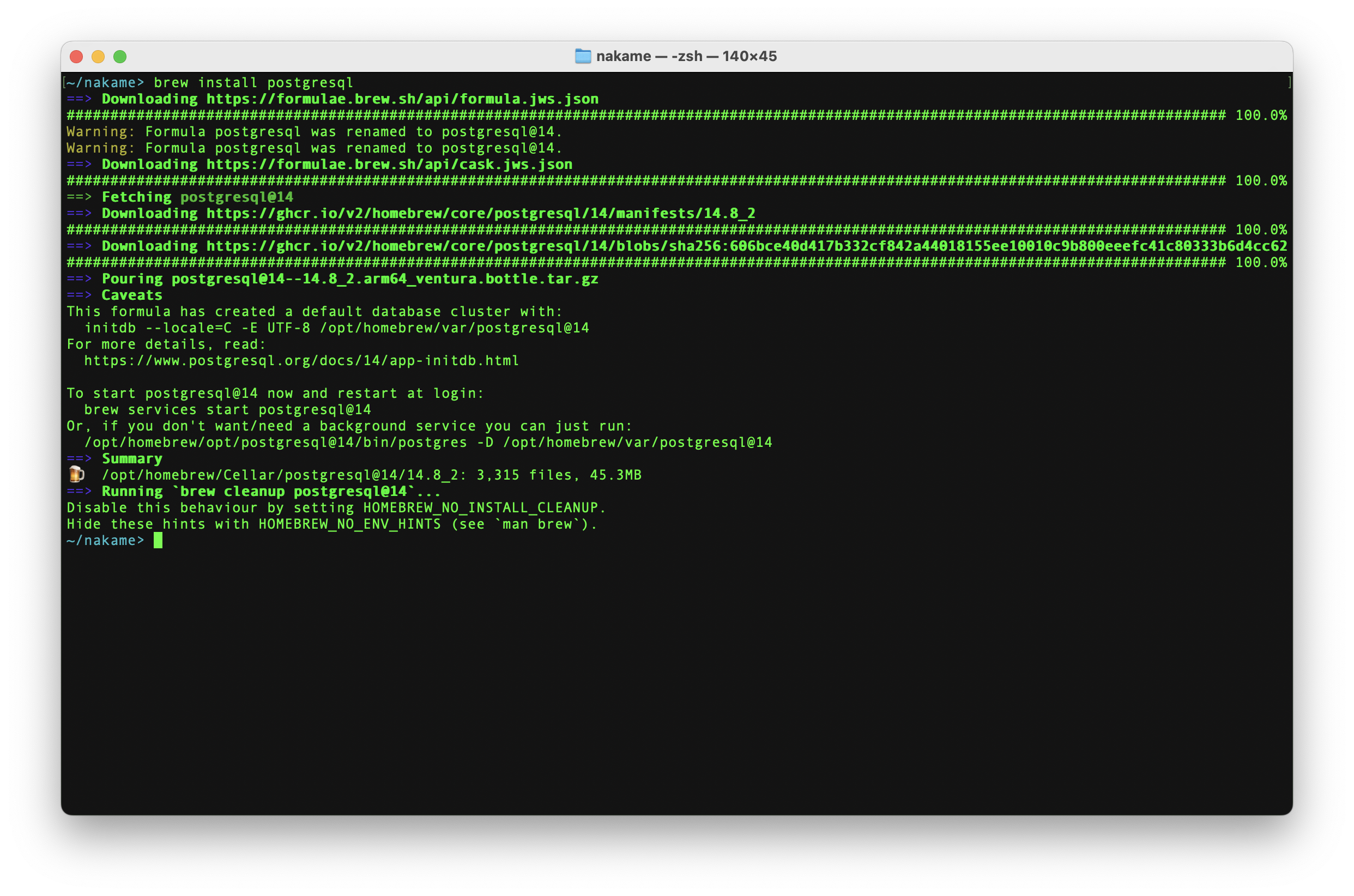1354x896 pixels.
Task: Click the progress bar under formula.jws.json download
Action: tap(646, 116)
